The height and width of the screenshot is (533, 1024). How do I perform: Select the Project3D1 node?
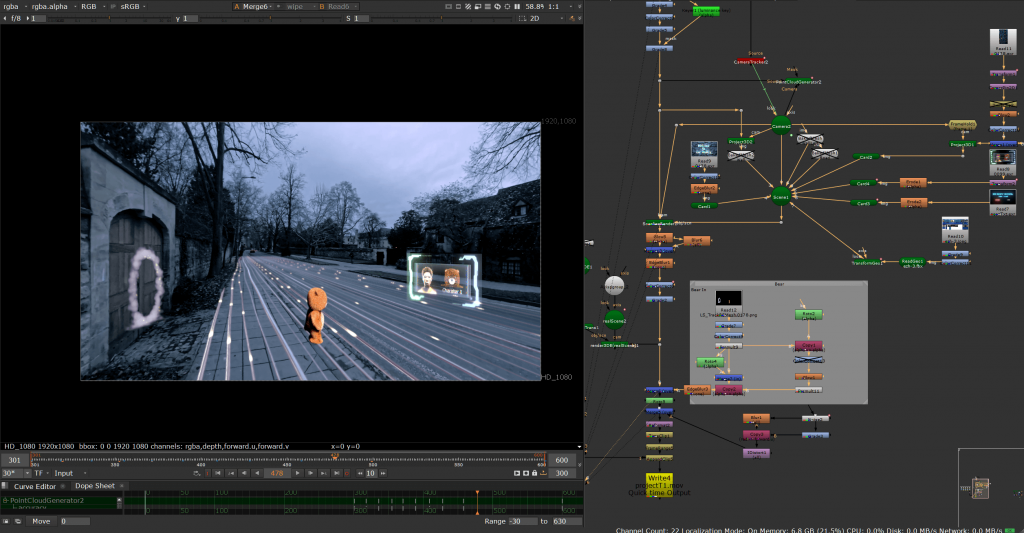[x=963, y=144]
